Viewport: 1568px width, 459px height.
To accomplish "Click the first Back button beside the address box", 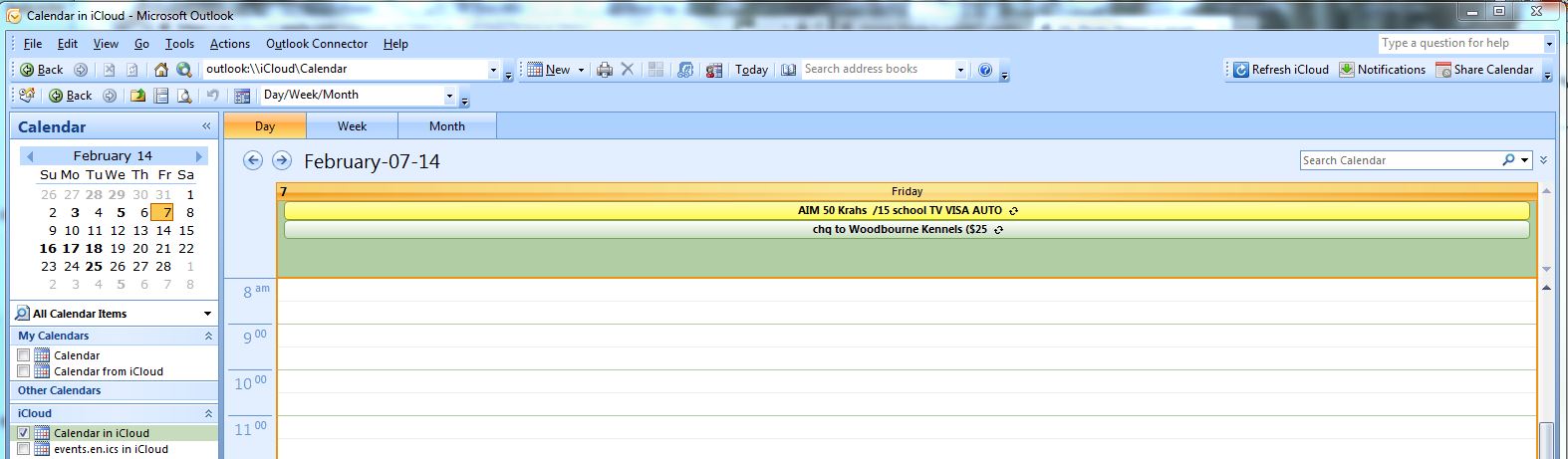I will 41,70.
